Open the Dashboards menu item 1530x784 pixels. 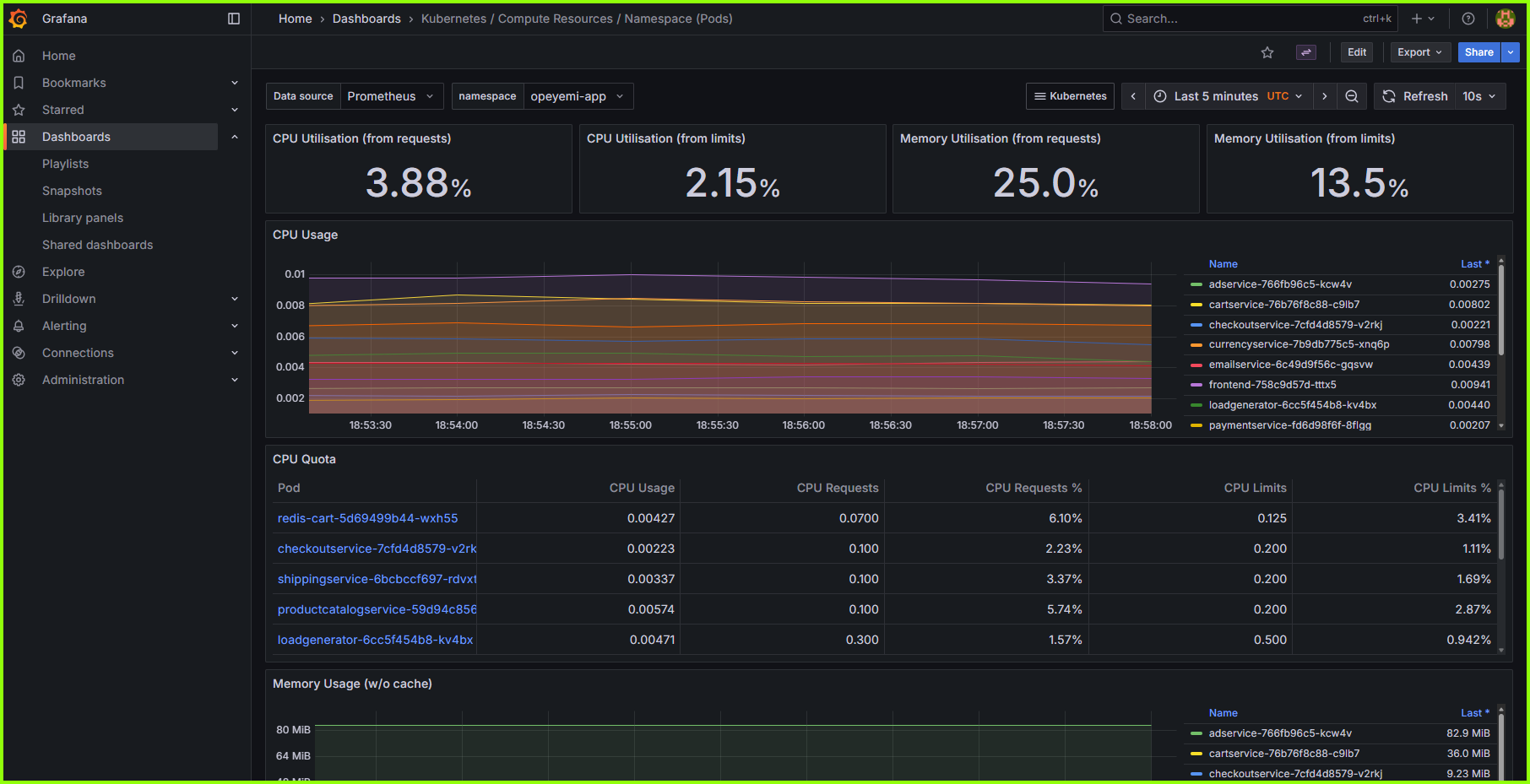[76, 136]
